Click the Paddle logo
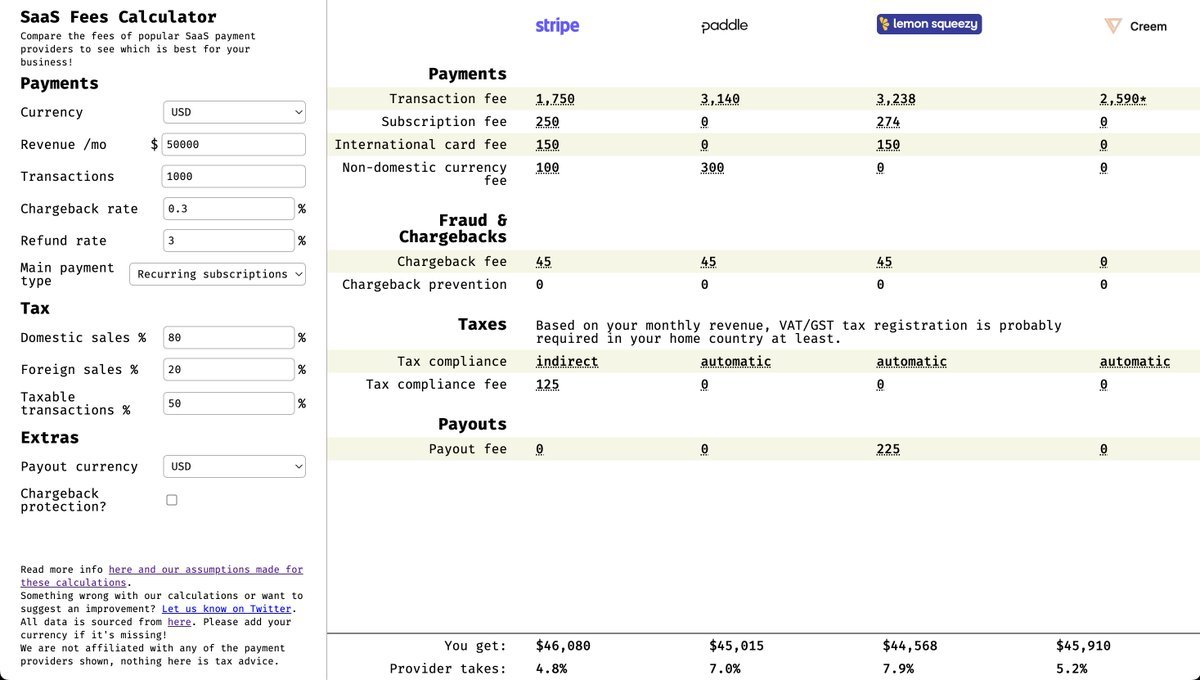Screen dimensions: 1200x680 724,25
